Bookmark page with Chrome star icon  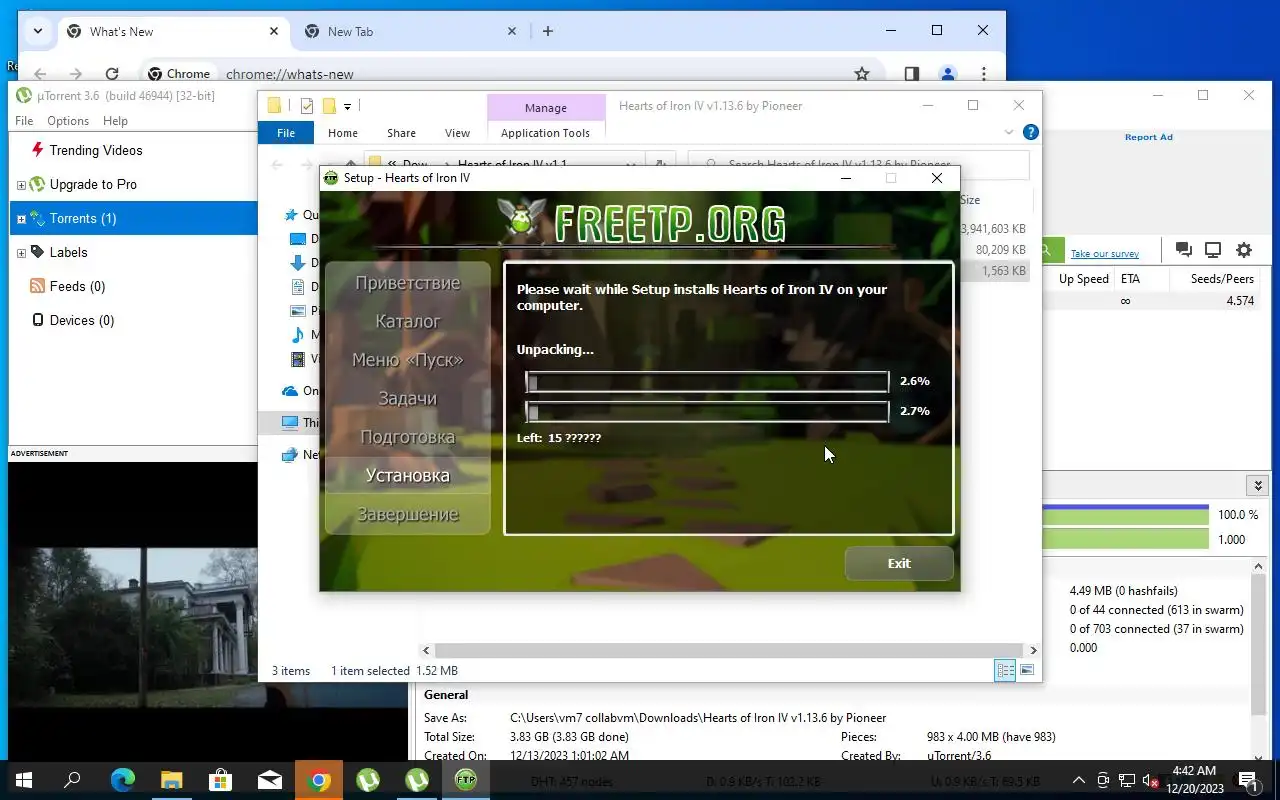pos(862,73)
